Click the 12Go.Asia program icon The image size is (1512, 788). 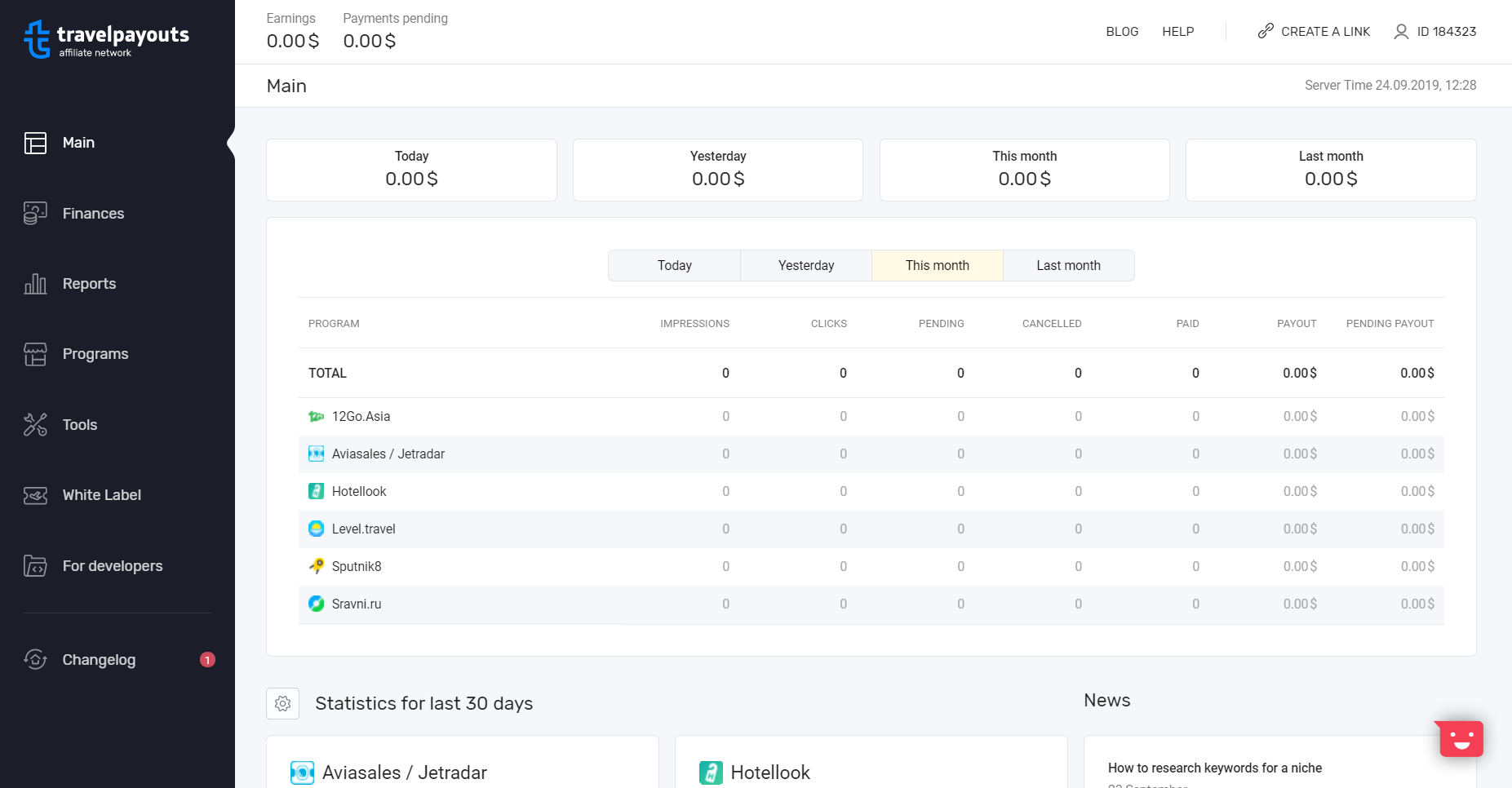(x=317, y=417)
